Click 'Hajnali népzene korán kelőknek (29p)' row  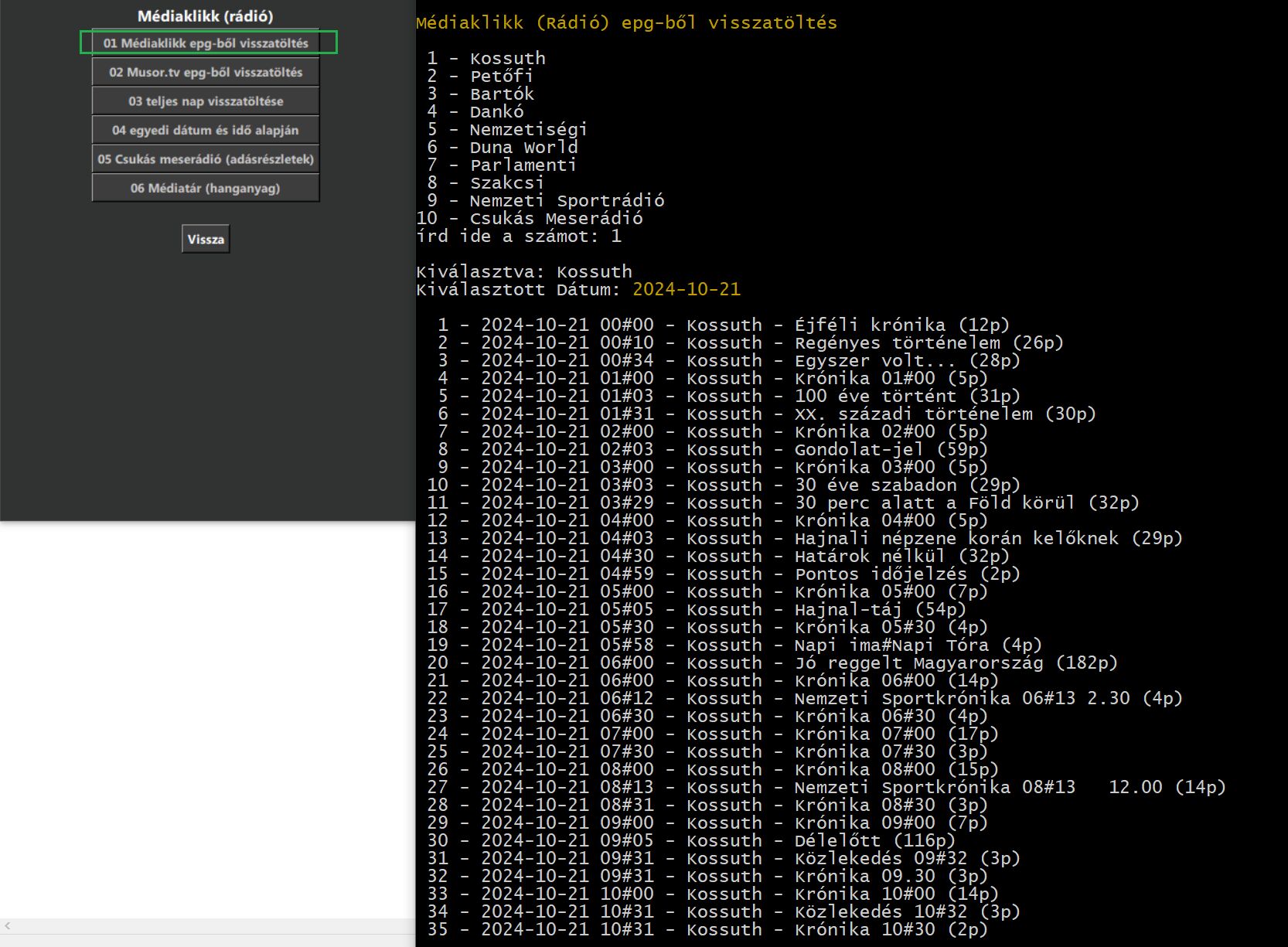[x=805, y=539]
